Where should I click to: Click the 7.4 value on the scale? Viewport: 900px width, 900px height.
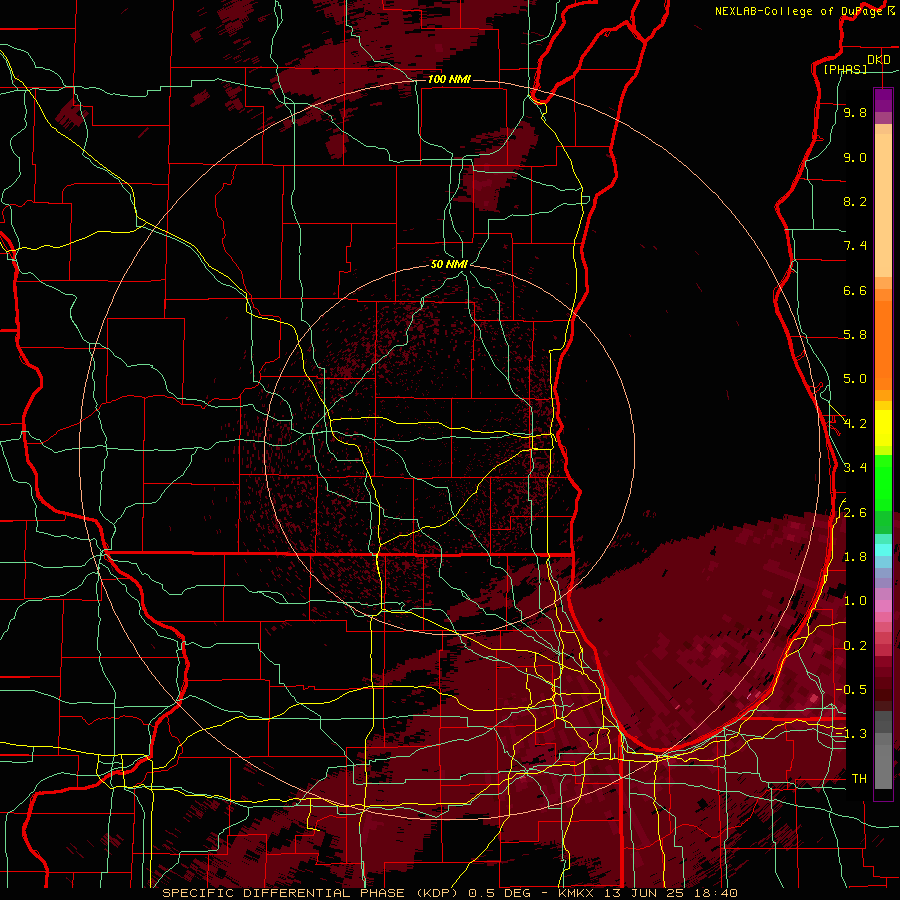[x=855, y=246]
